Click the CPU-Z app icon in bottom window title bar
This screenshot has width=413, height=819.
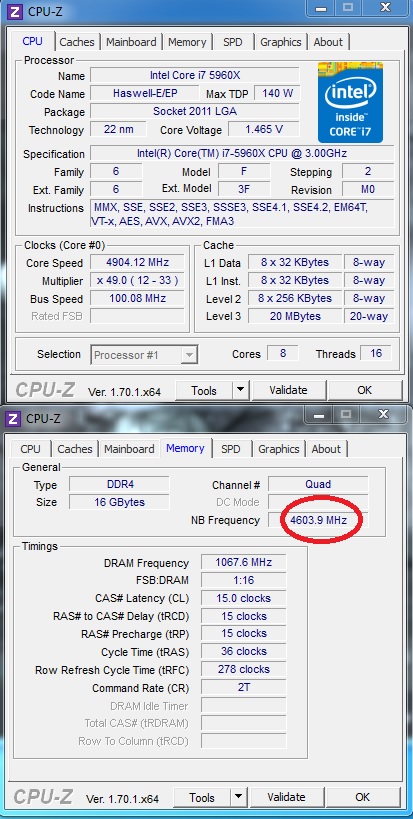coord(14,418)
